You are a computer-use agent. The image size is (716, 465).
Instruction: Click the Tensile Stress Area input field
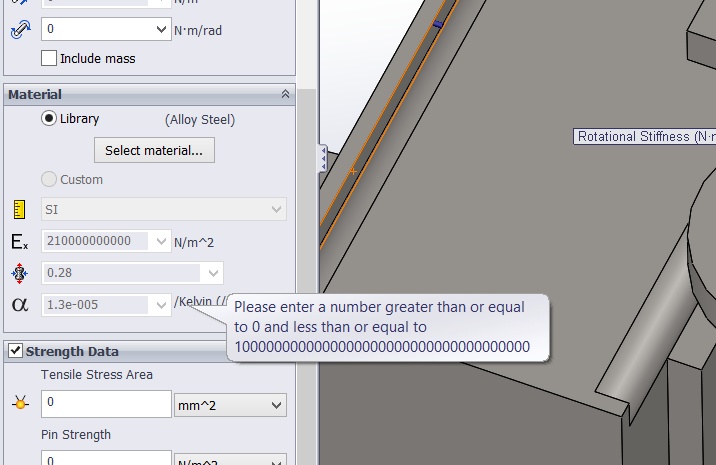[106, 404]
